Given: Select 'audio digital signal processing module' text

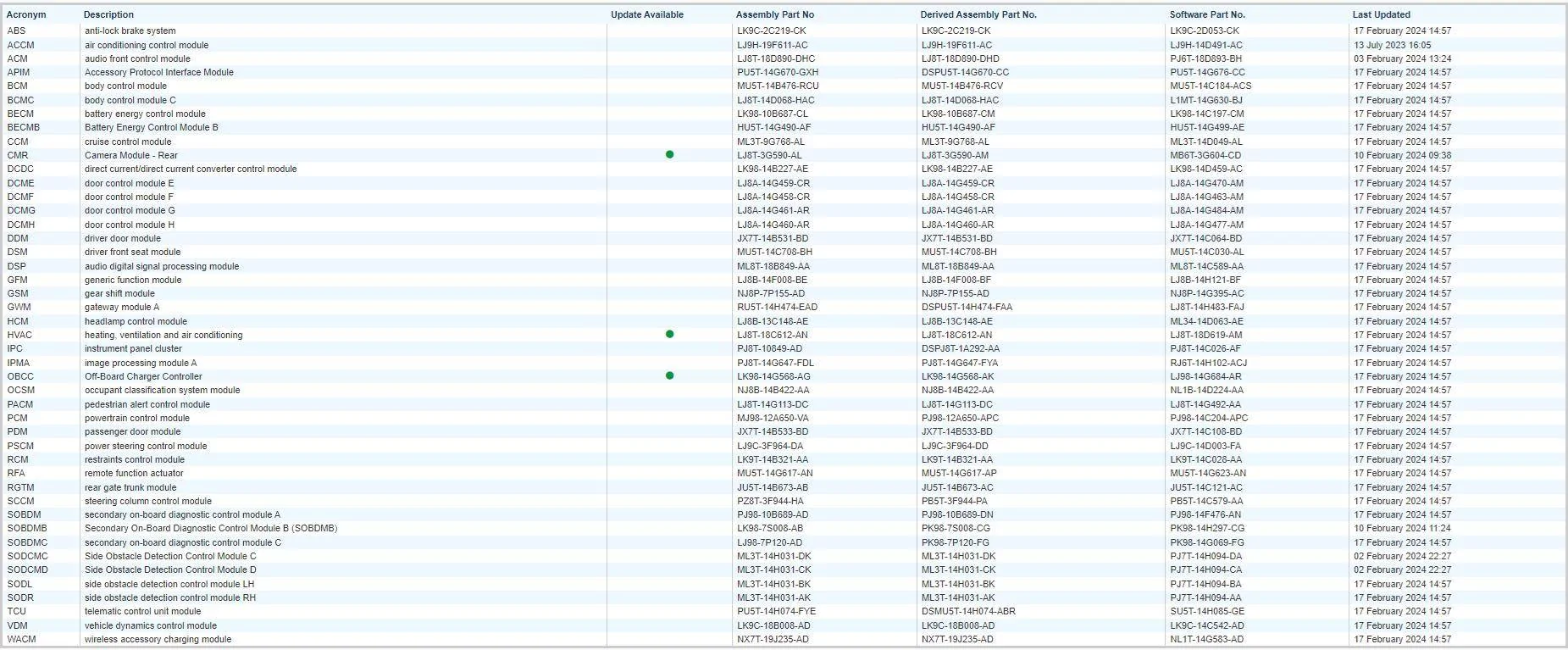Looking at the screenshot, I should (x=162, y=267).
